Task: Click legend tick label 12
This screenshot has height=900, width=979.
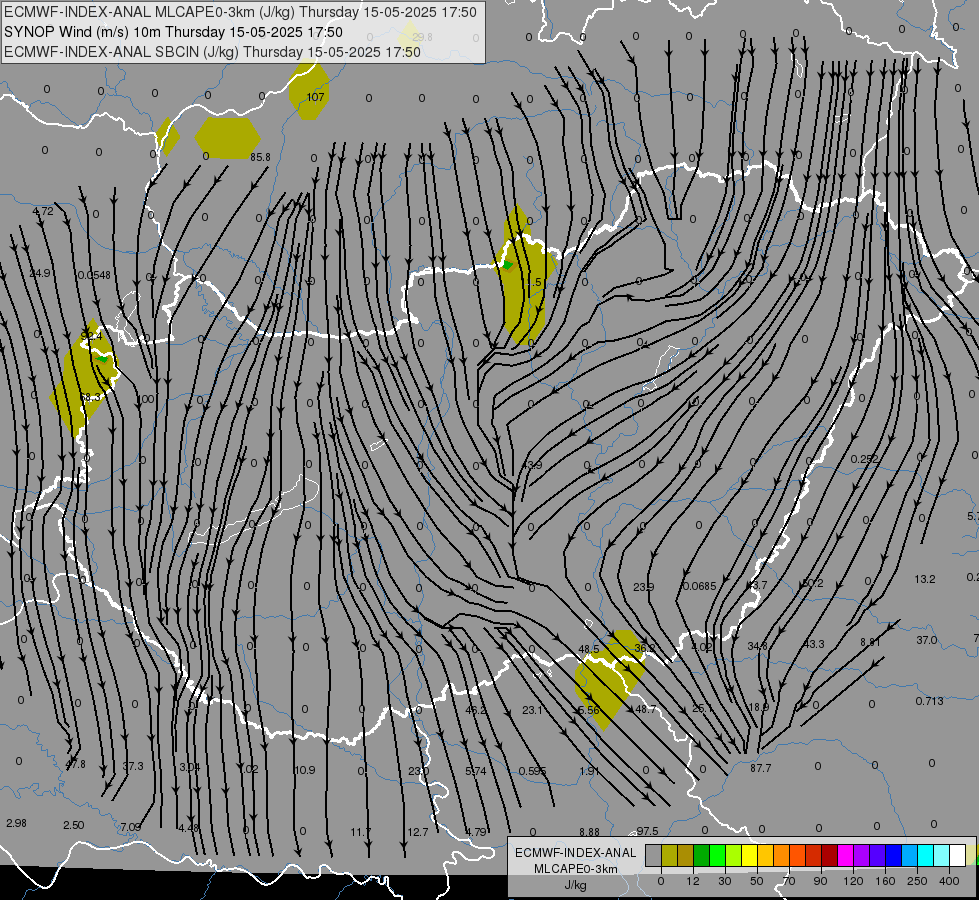Action: click(692, 881)
